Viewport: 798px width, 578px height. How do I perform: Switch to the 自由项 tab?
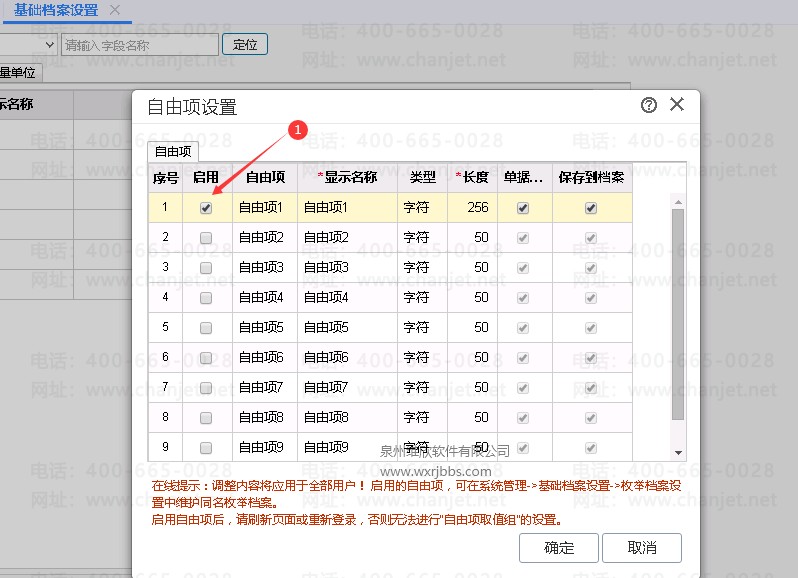173,152
